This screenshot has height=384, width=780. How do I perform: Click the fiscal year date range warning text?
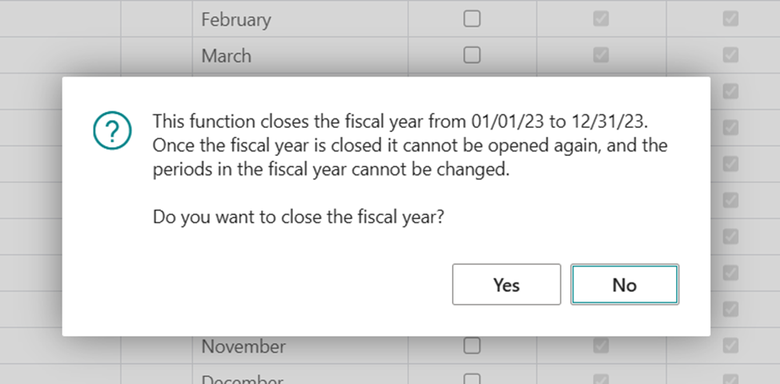coord(410,145)
